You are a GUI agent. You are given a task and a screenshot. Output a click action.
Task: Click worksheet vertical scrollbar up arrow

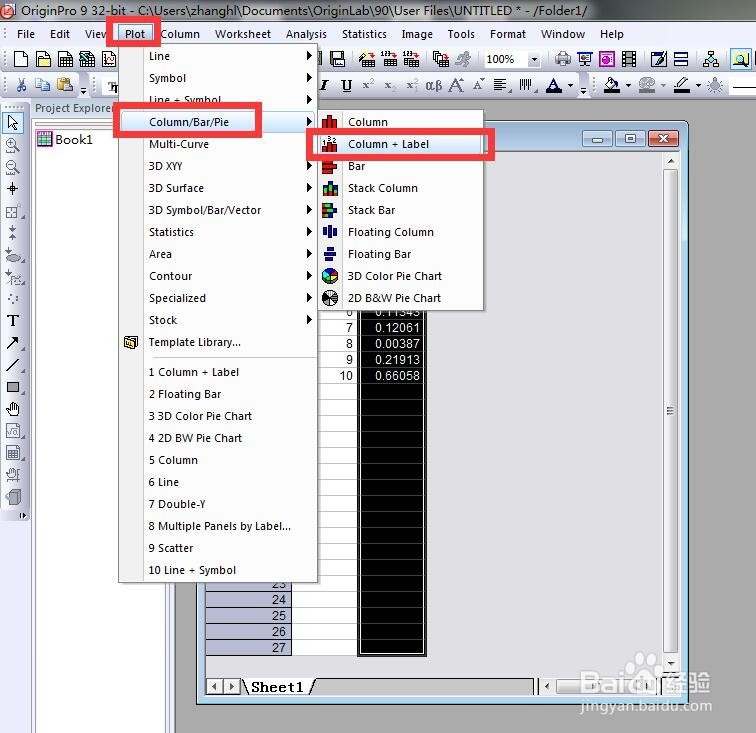tap(671, 161)
